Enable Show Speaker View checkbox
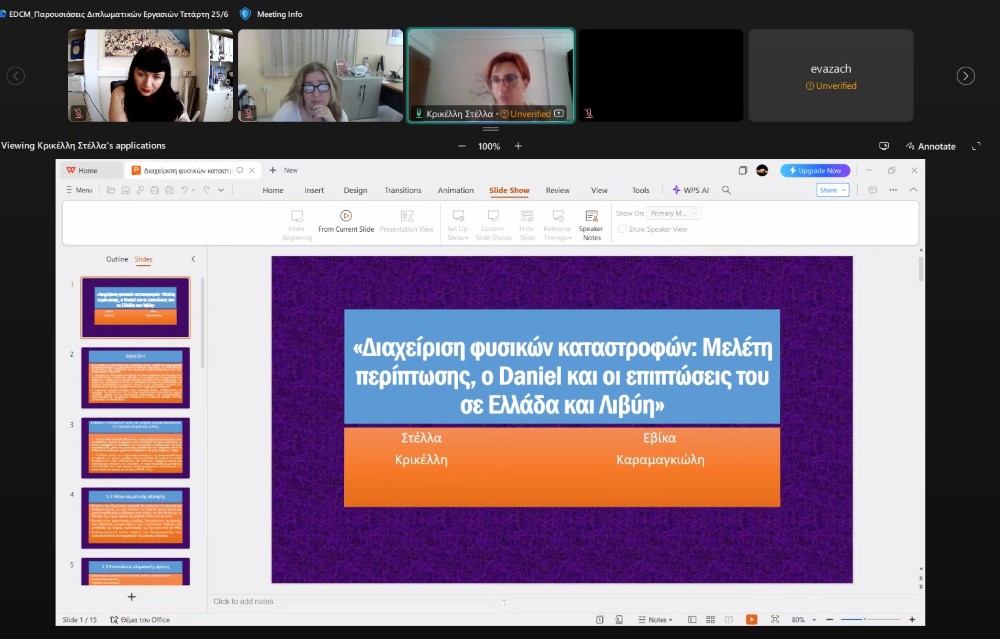 click(622, 229)
